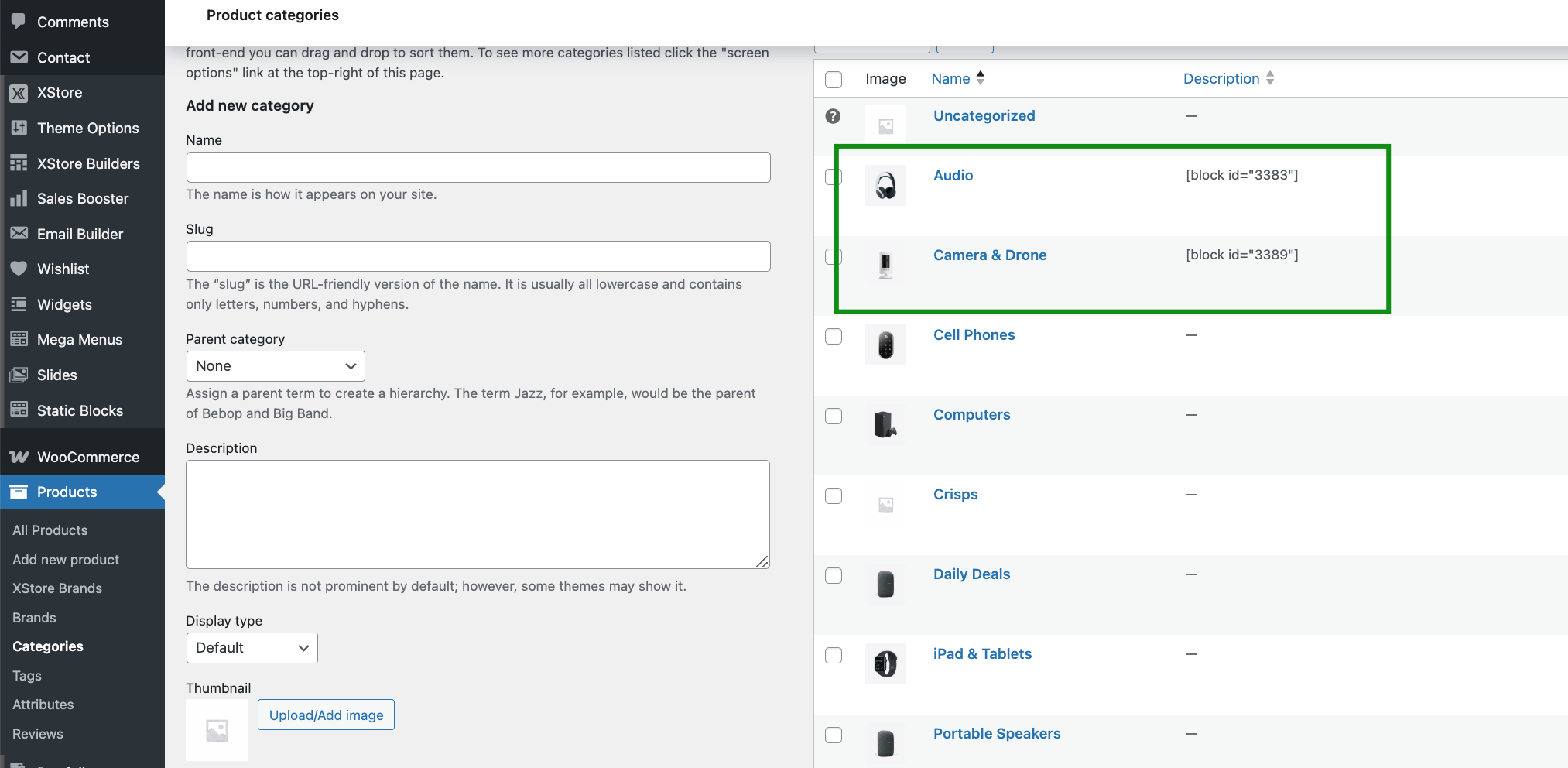Toggle the select-all checkbox in table header
The height and width of the screenshot is (768, 1568).
tap(834, 80)
